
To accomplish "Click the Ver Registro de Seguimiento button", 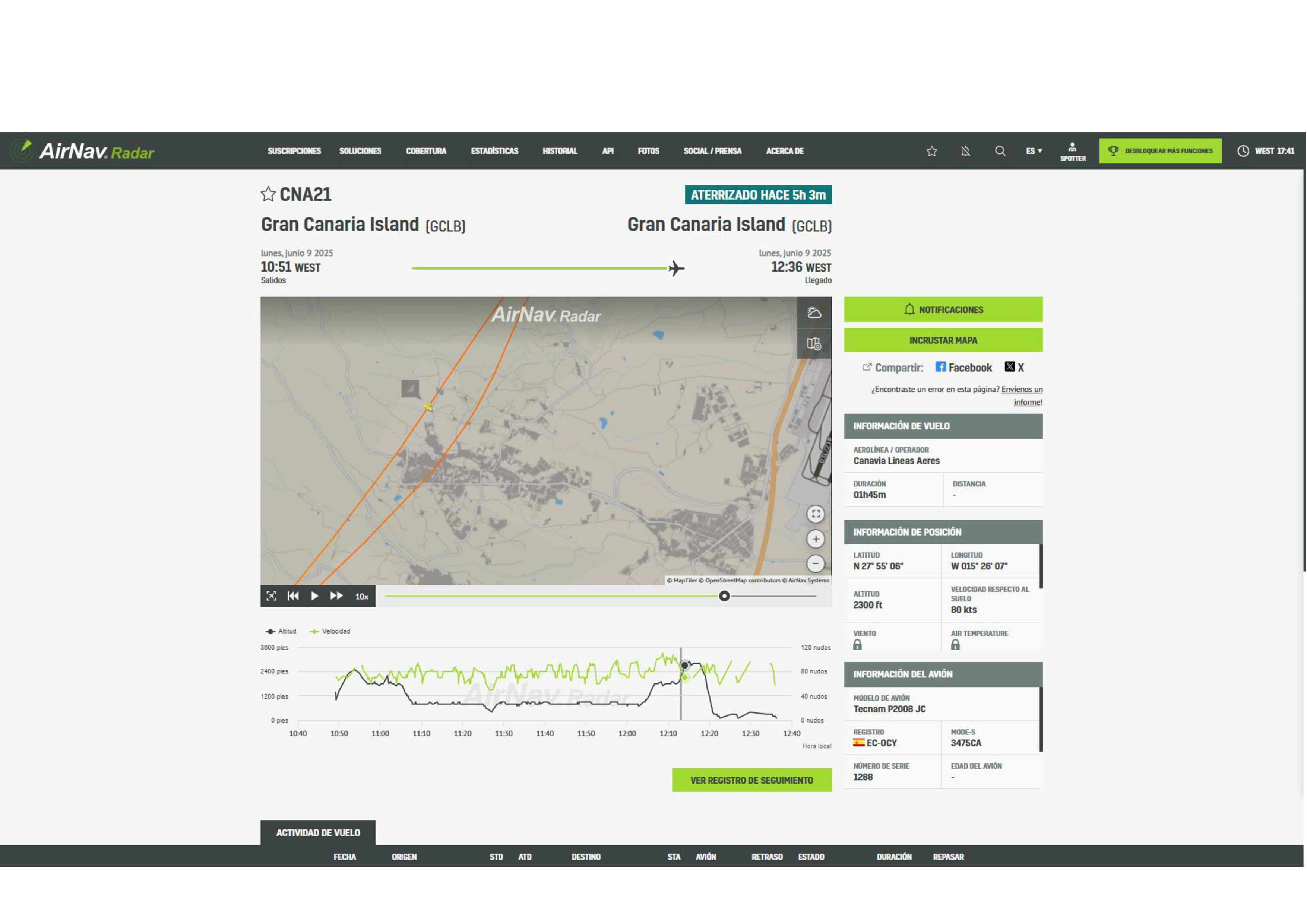I will coord(751,780).
